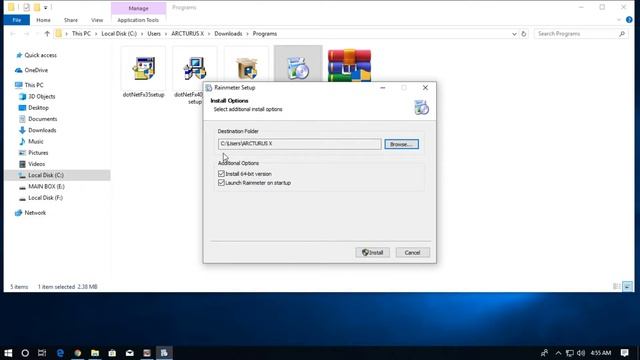This screenshot has width=640, height=360.
Task: Click the Browse button in setup
Action: pyautogui.click(x=401, y=144)
